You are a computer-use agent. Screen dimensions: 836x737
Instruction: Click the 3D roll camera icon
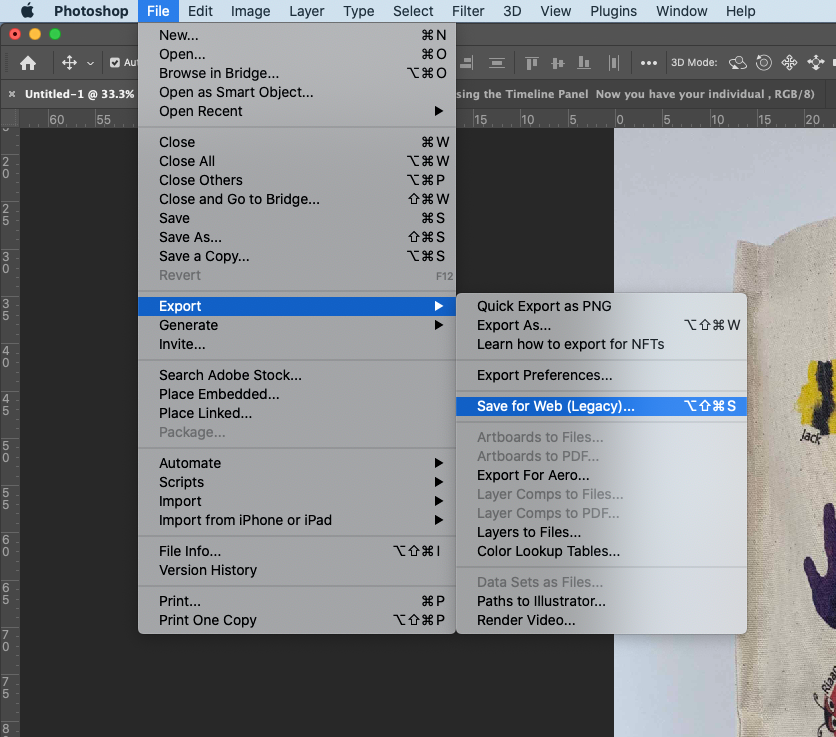[x=763, y=63]
